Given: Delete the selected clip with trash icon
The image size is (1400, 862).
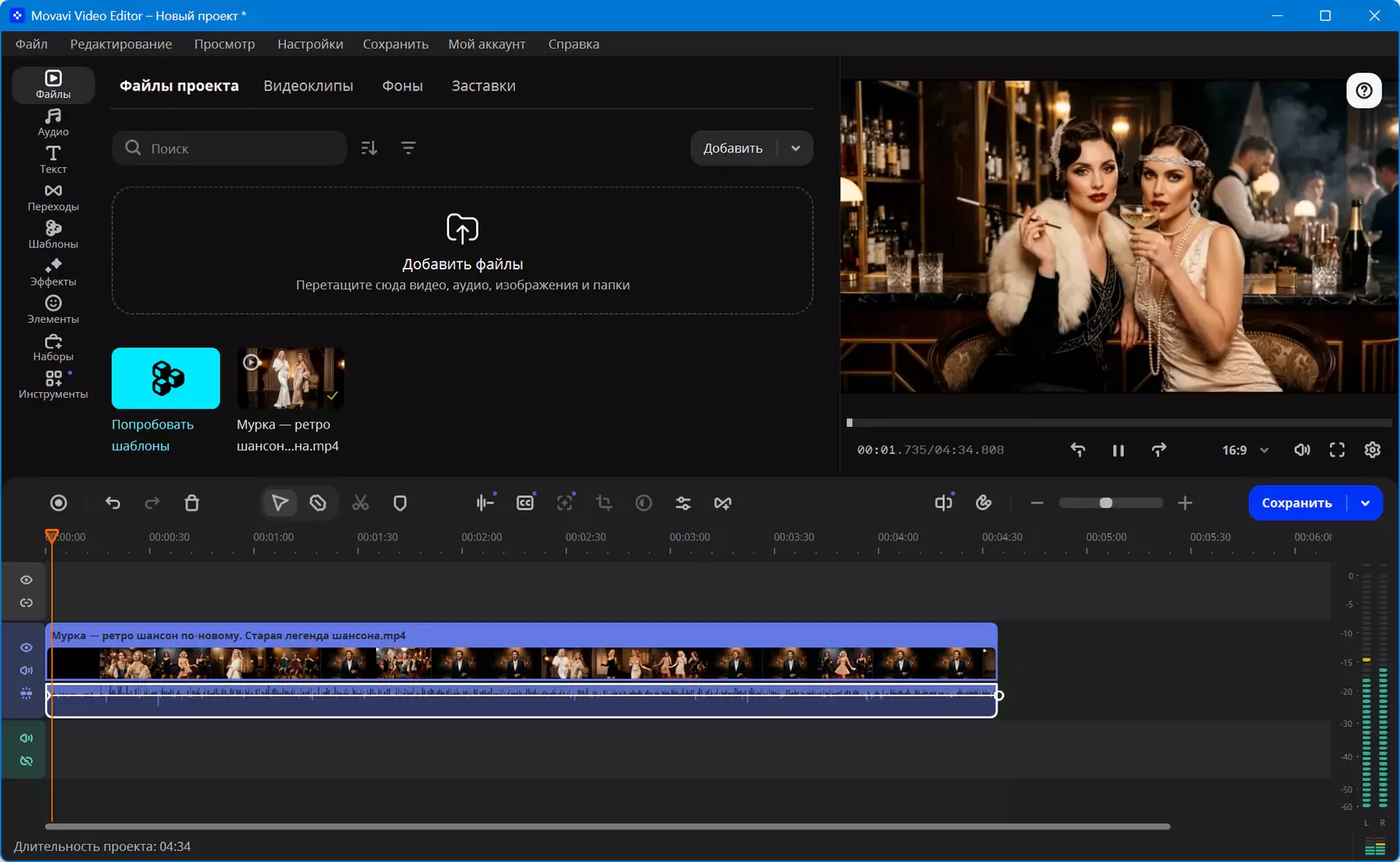Looking at the screenshot, I should tap(192, 503).
